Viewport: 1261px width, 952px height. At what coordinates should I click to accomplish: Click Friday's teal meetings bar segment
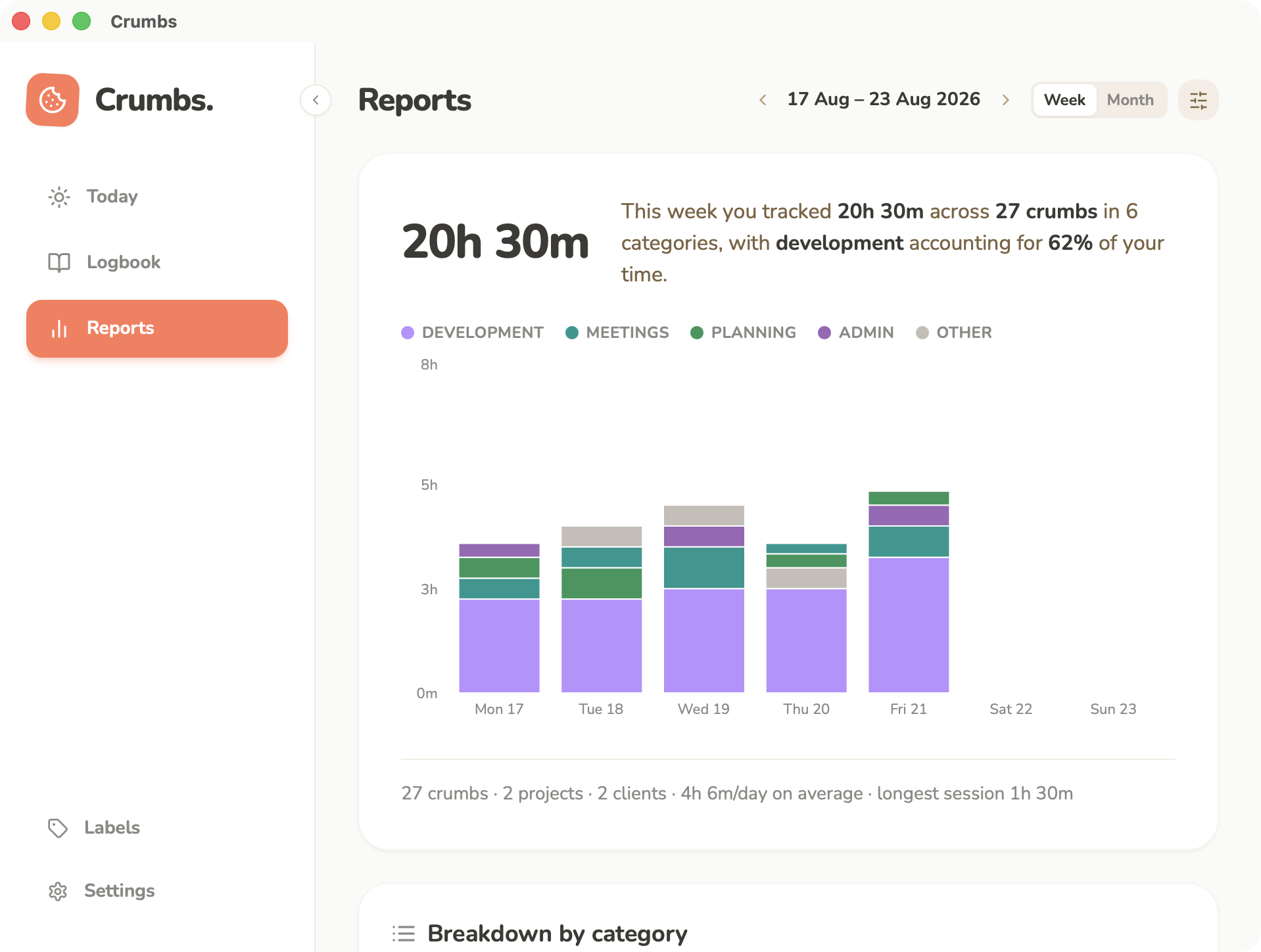[909, 542]
